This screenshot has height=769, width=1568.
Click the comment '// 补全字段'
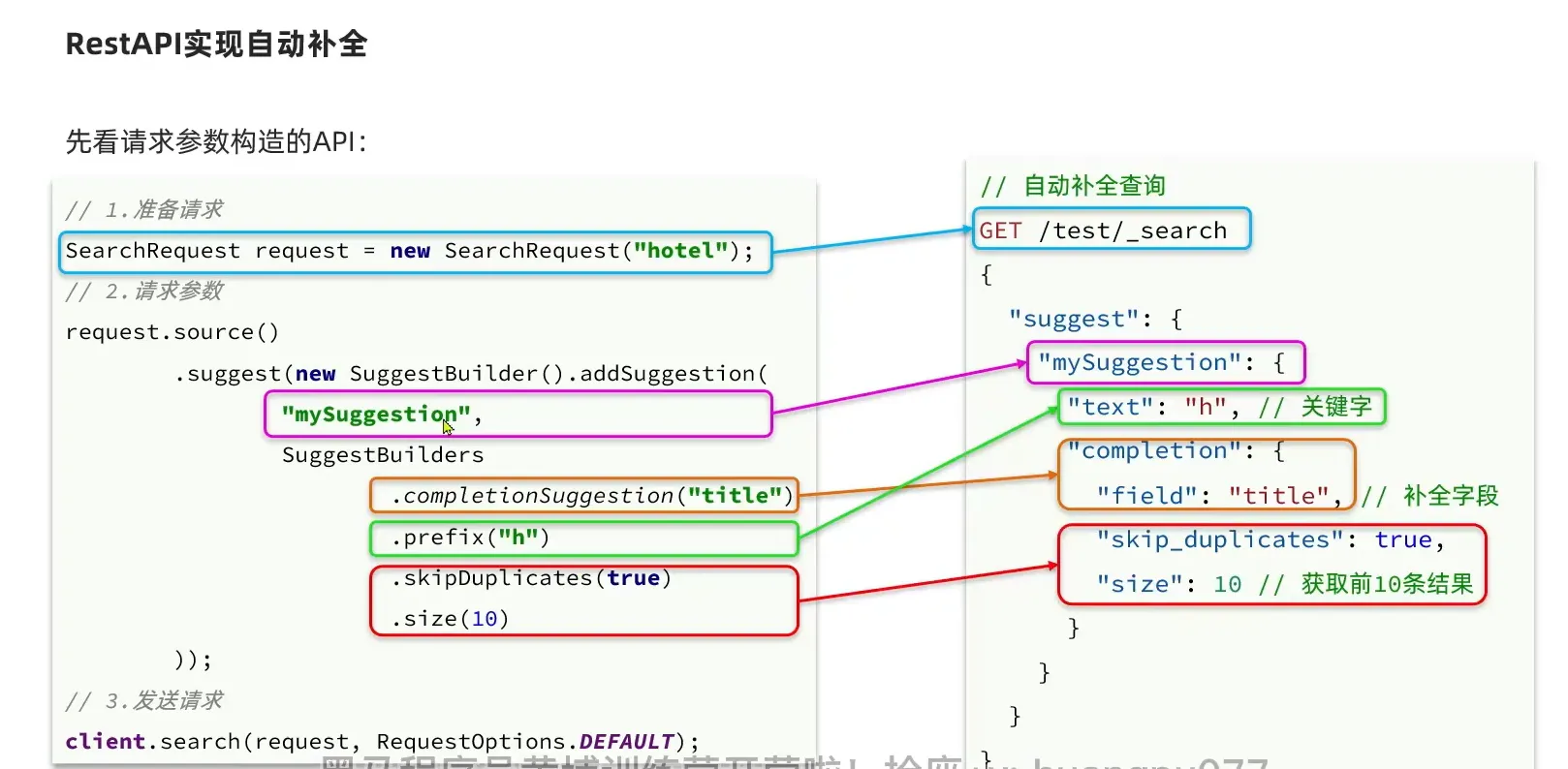[1429, 496]
